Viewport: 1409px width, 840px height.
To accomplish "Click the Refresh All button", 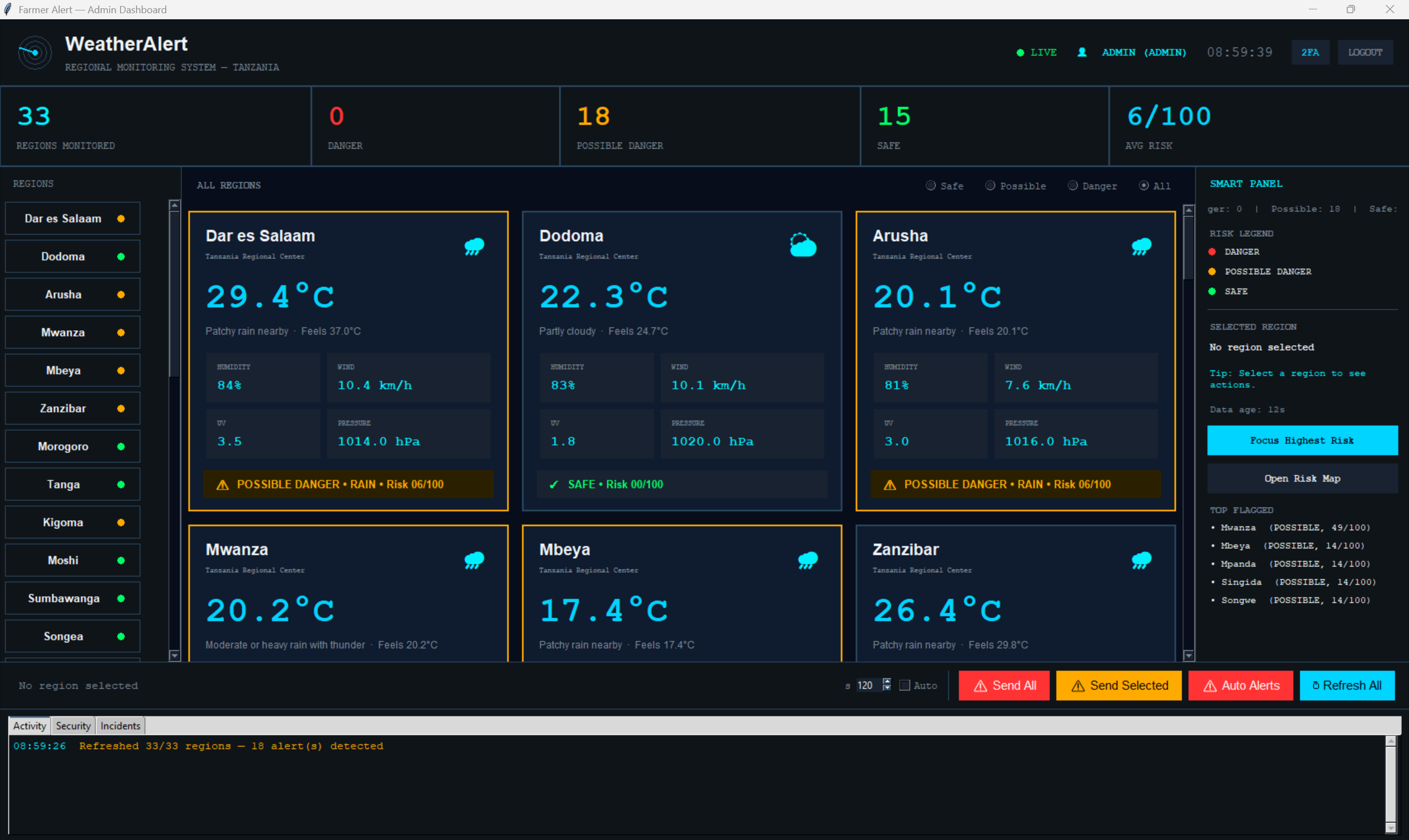I will 1347,685.
